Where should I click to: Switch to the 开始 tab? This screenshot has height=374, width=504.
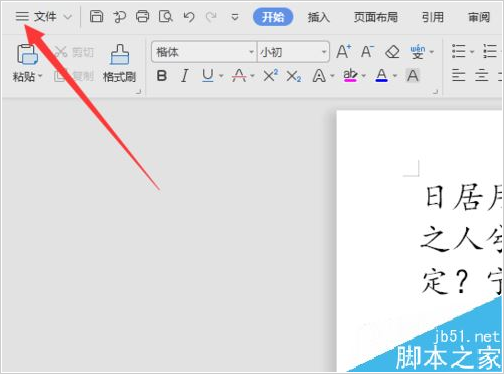point(273,17)
